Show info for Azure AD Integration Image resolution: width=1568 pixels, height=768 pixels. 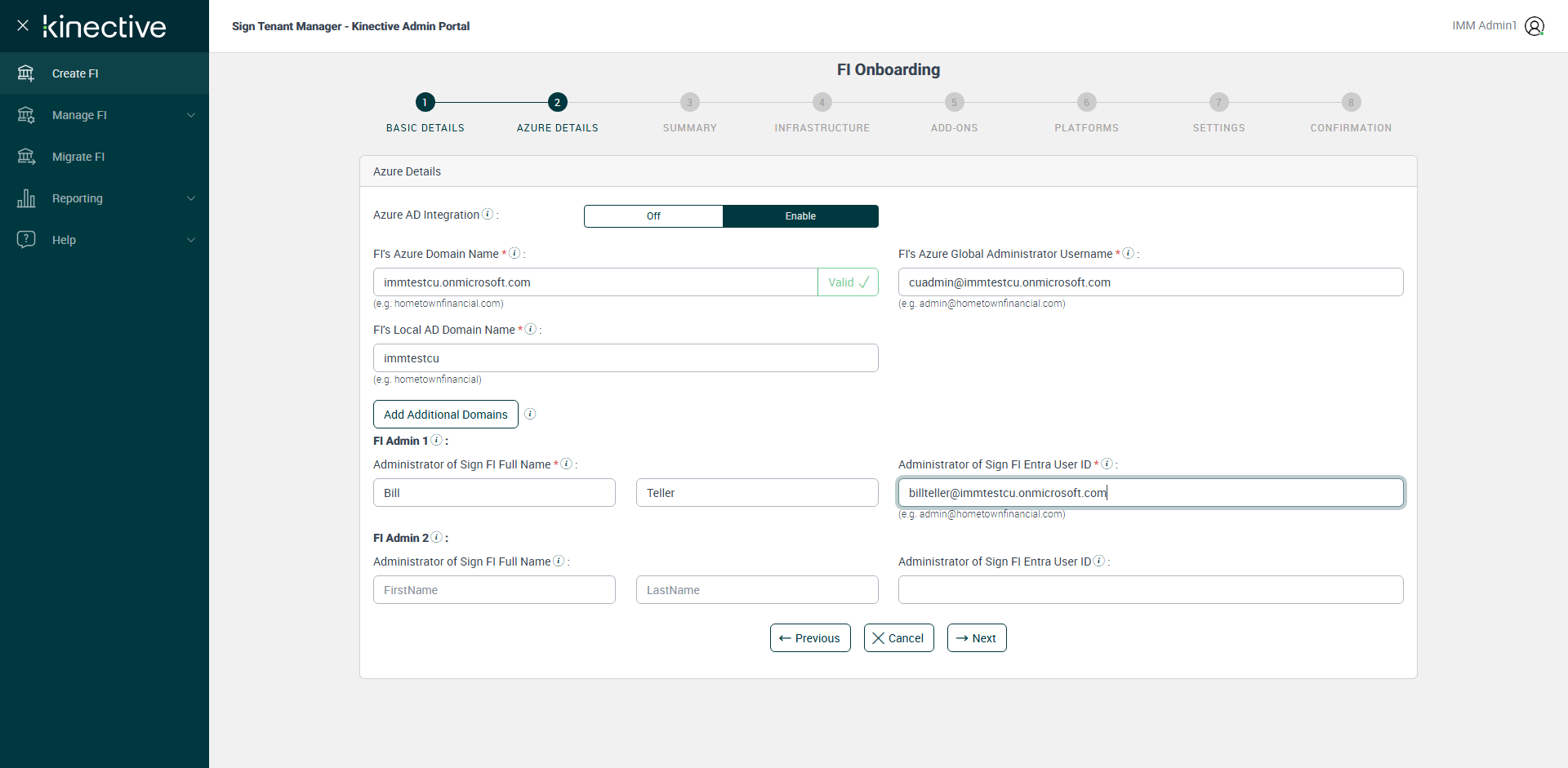click(488, 214)
